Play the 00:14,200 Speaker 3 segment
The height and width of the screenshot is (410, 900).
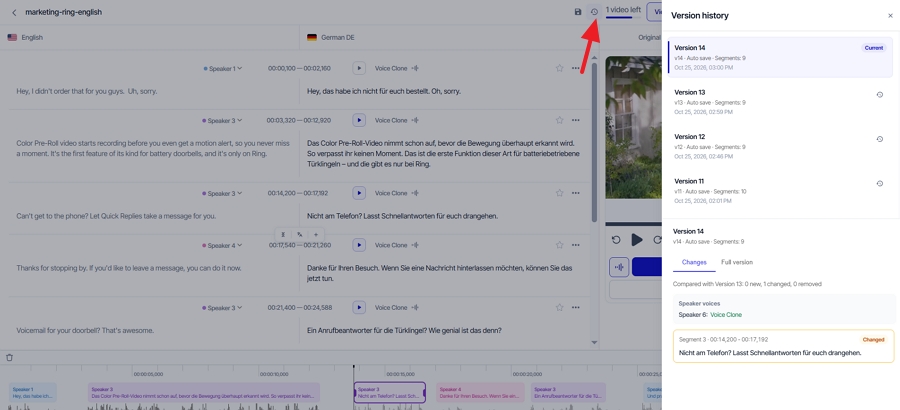(359, 194)
